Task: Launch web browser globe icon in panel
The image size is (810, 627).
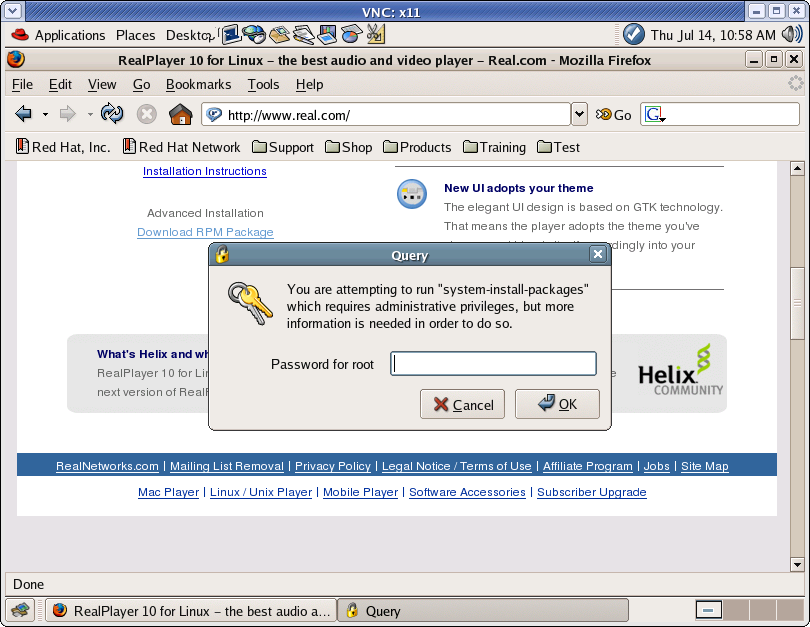Action: 254,34
